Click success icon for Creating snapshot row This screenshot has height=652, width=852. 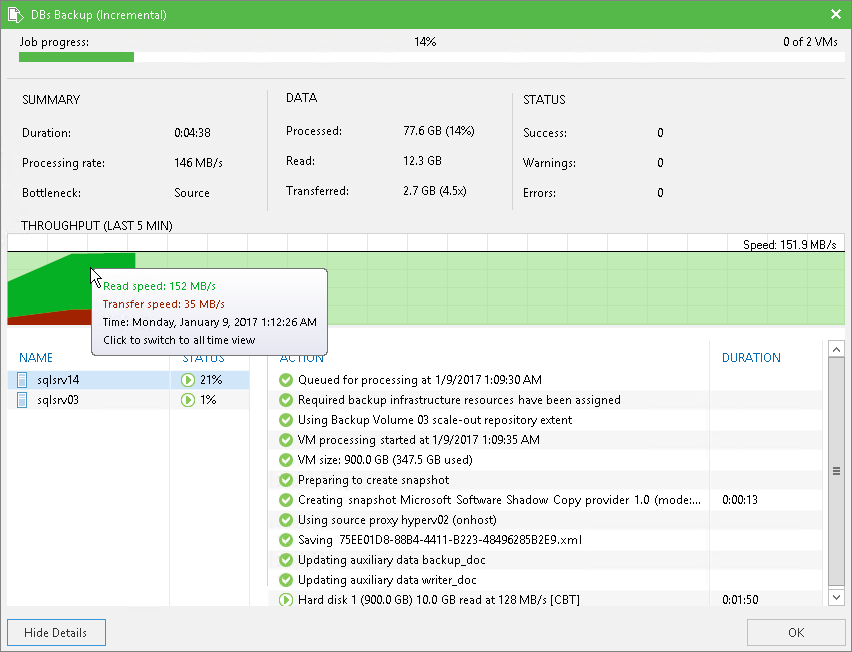[286, 500]
